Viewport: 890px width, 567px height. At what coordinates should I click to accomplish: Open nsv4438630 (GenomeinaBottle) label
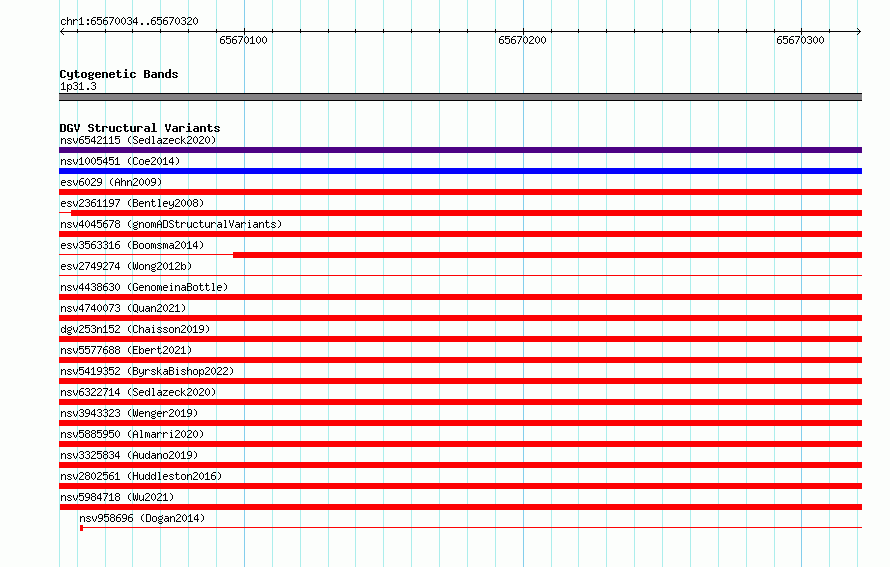[x=144, y=287]
